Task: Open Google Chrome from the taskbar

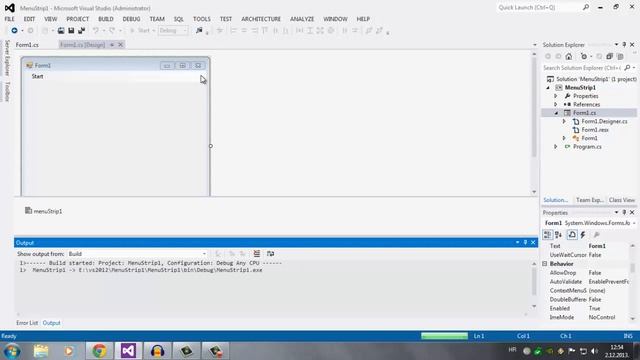Action: (99, 351)
